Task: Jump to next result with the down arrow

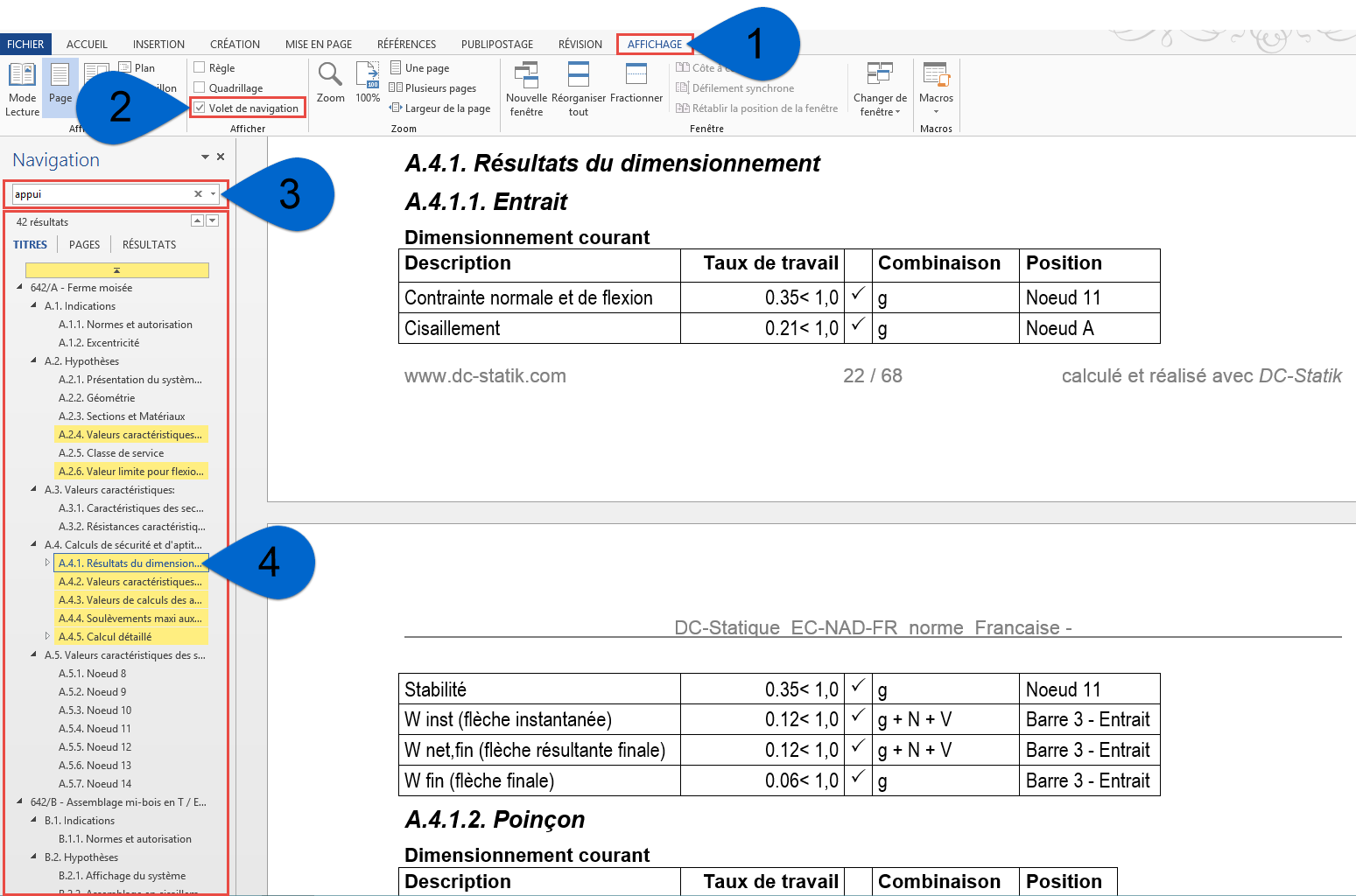Action: click(212, 220)
